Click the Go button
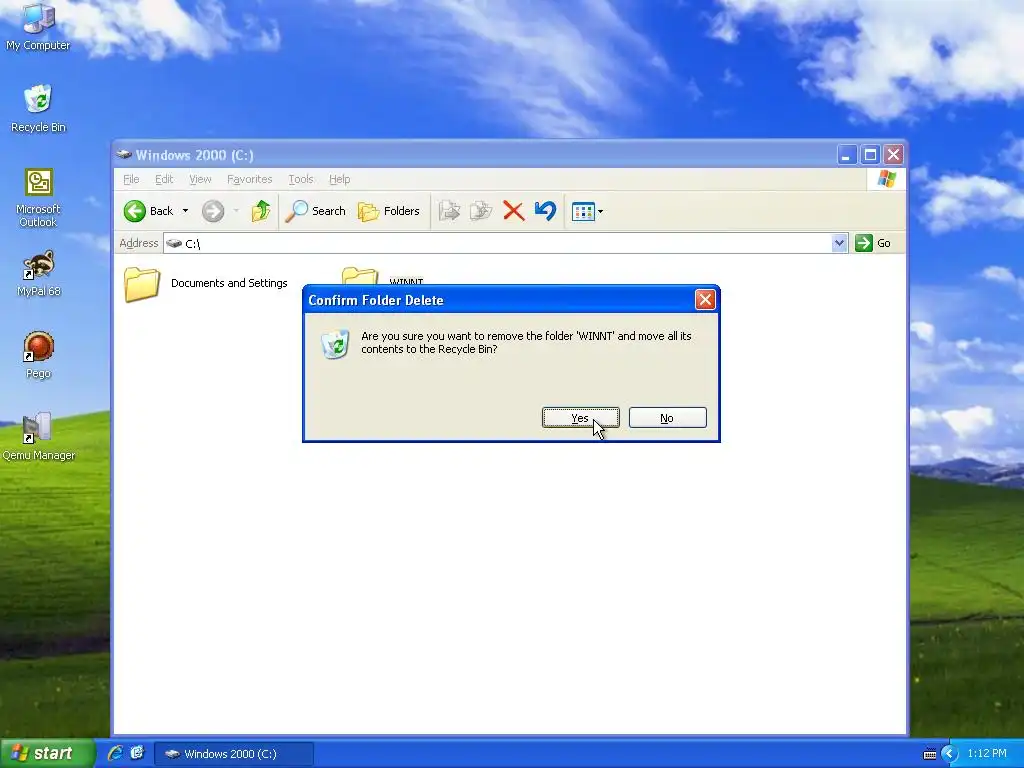 [873, 243]
